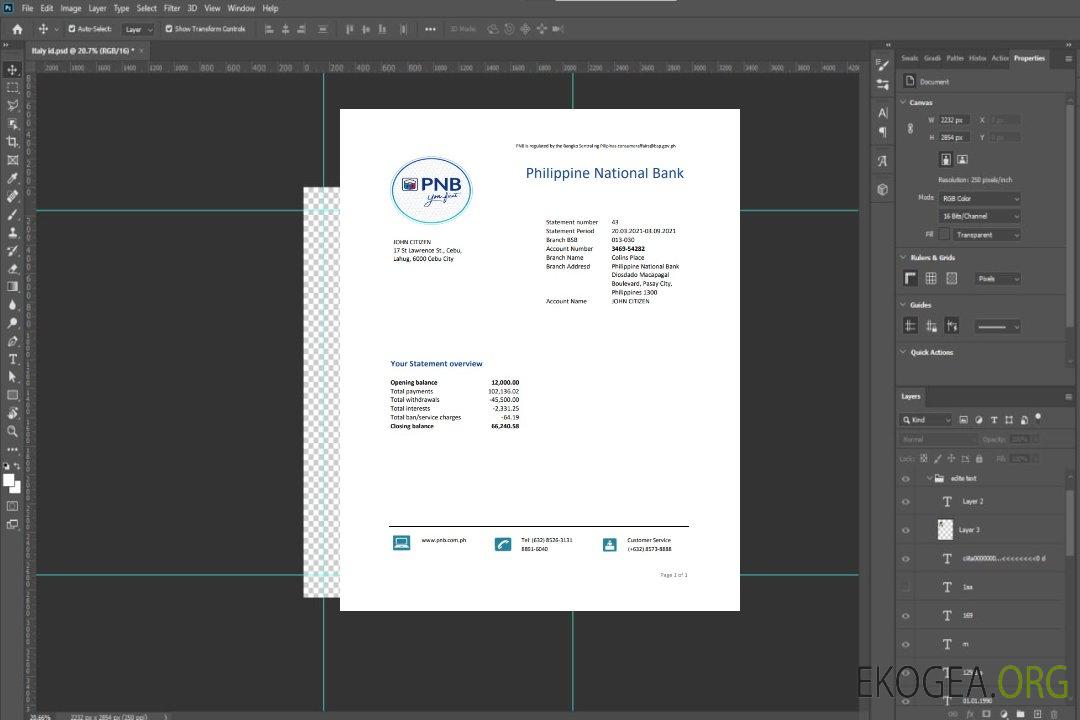Hide Layer 3 visibility eye
Screen dimensions: 1080x720
906,531
